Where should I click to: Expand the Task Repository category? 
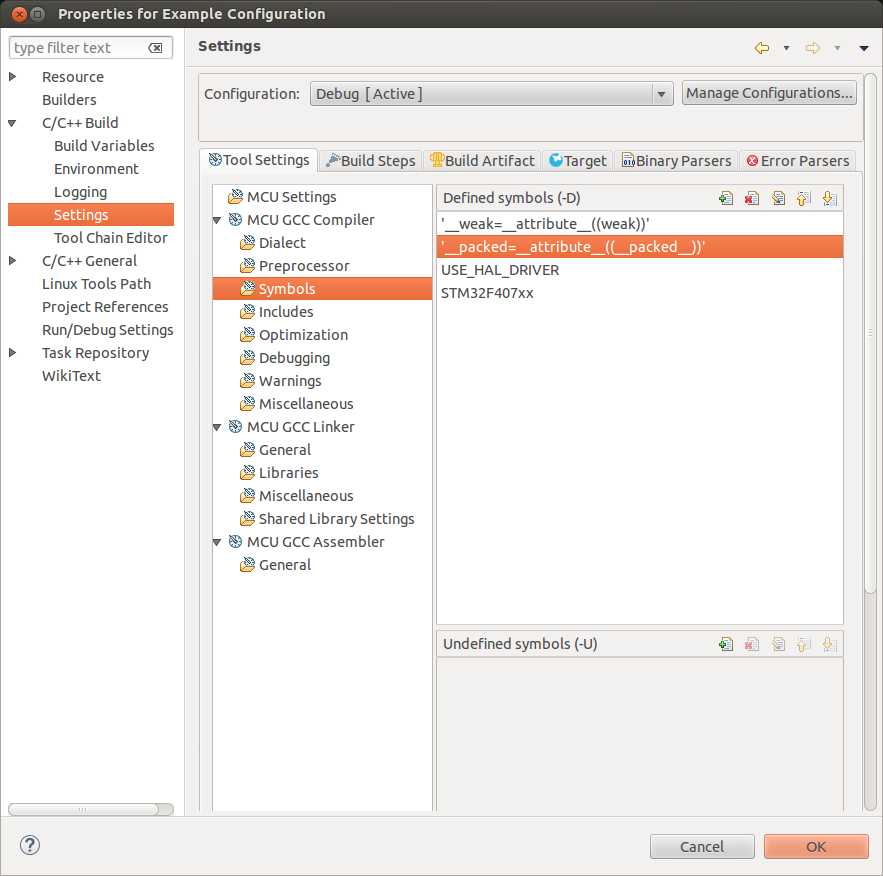12,353
